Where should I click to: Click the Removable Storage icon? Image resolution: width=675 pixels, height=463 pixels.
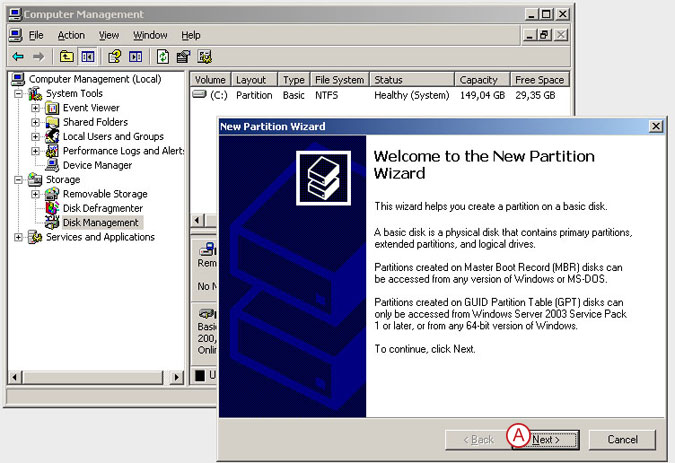52,194
